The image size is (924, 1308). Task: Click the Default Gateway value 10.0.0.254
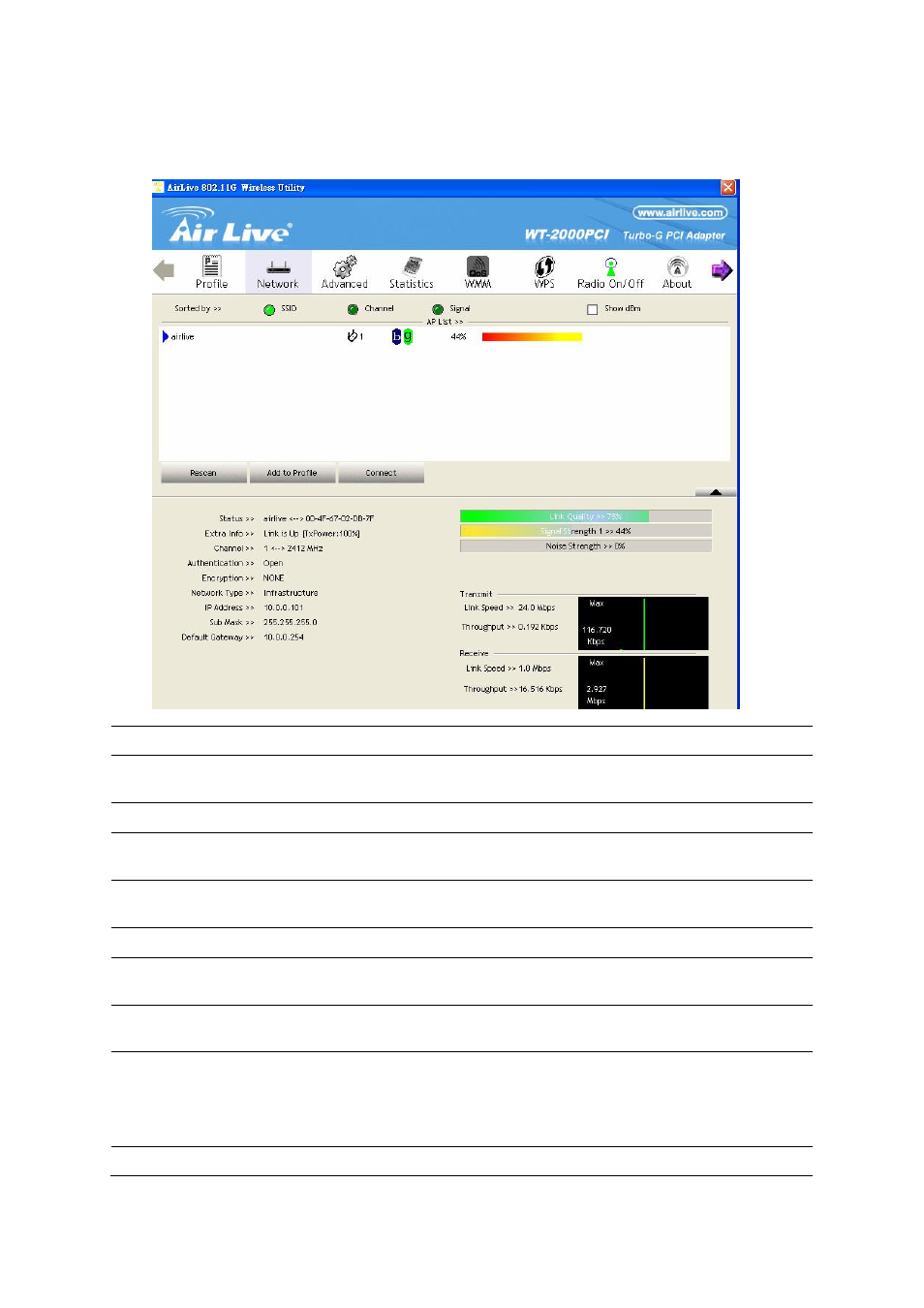click(284, 638)
